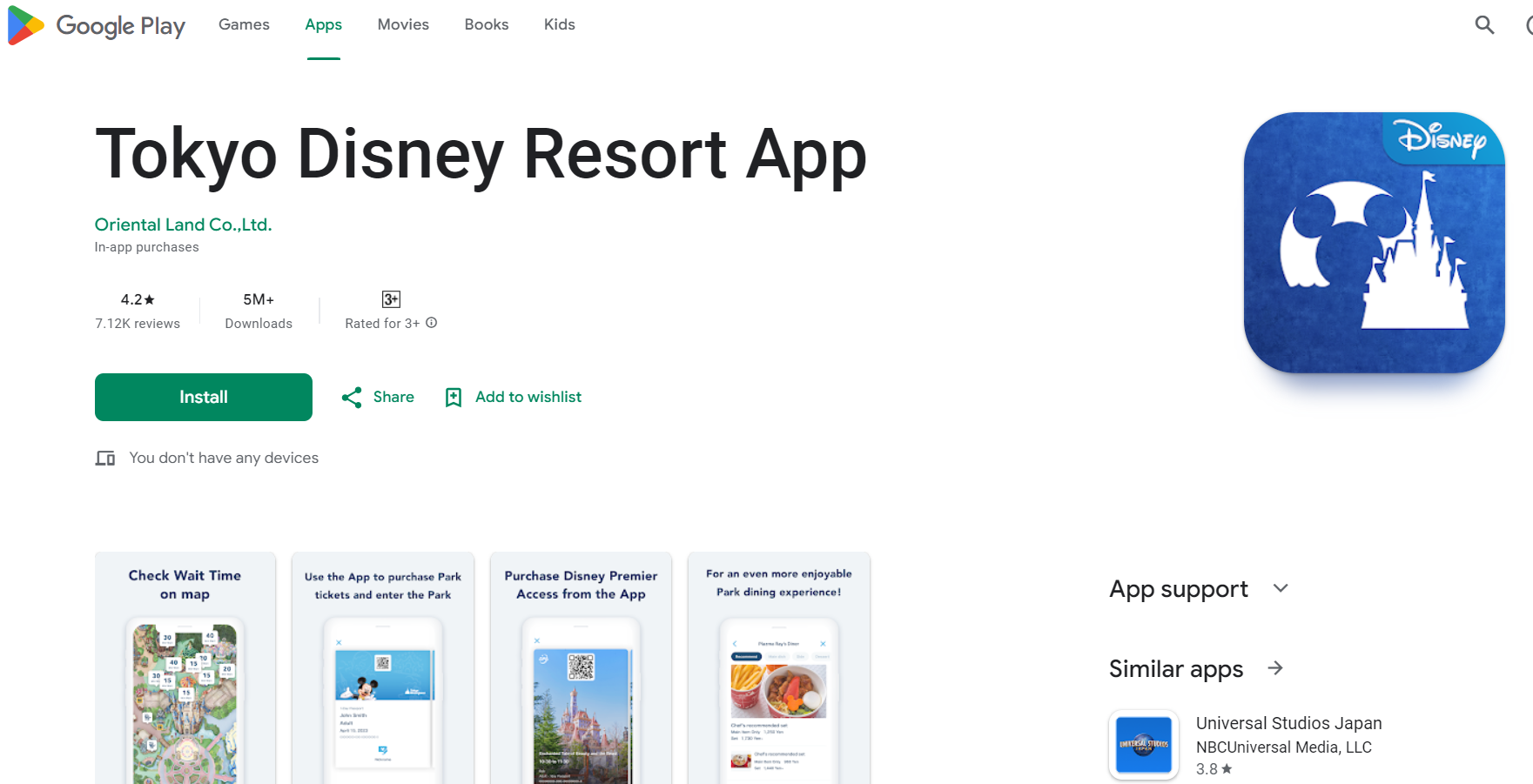Open the 'purchase Park tickets' screenshot

[x=383, y=667]
